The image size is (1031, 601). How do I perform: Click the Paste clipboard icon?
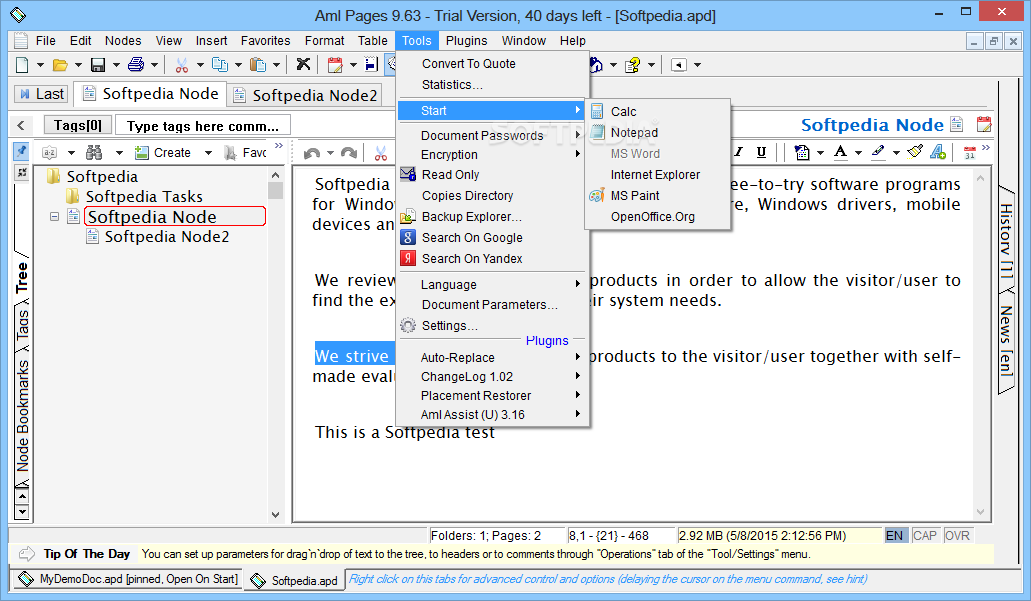point(258,64)
